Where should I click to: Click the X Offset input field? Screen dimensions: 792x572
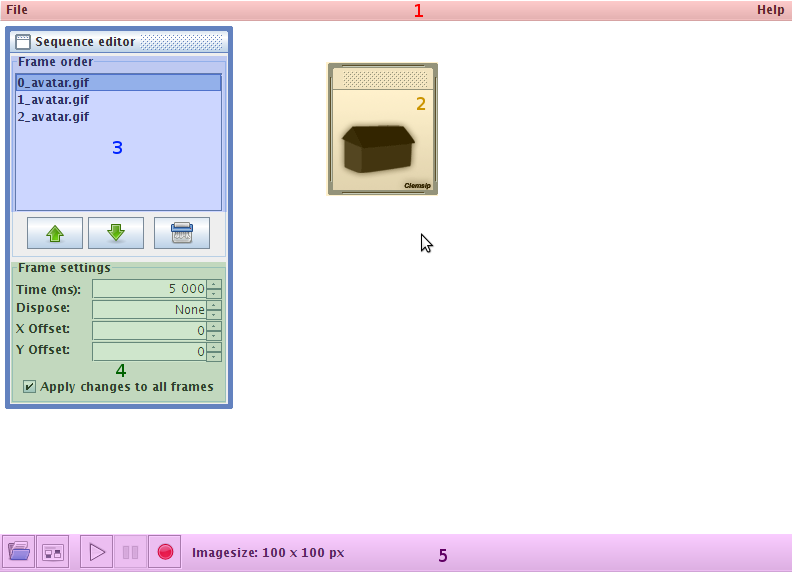(x=150, y=330)
